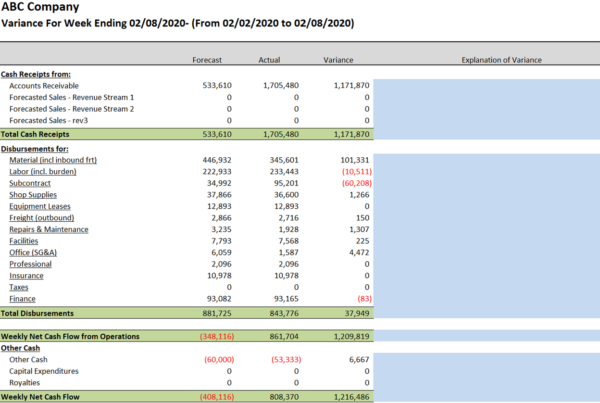Select Weekly Net Cash Flow variance 1,216,486
600x403 pixels.
pyautogui.click(x=351, y=397)
